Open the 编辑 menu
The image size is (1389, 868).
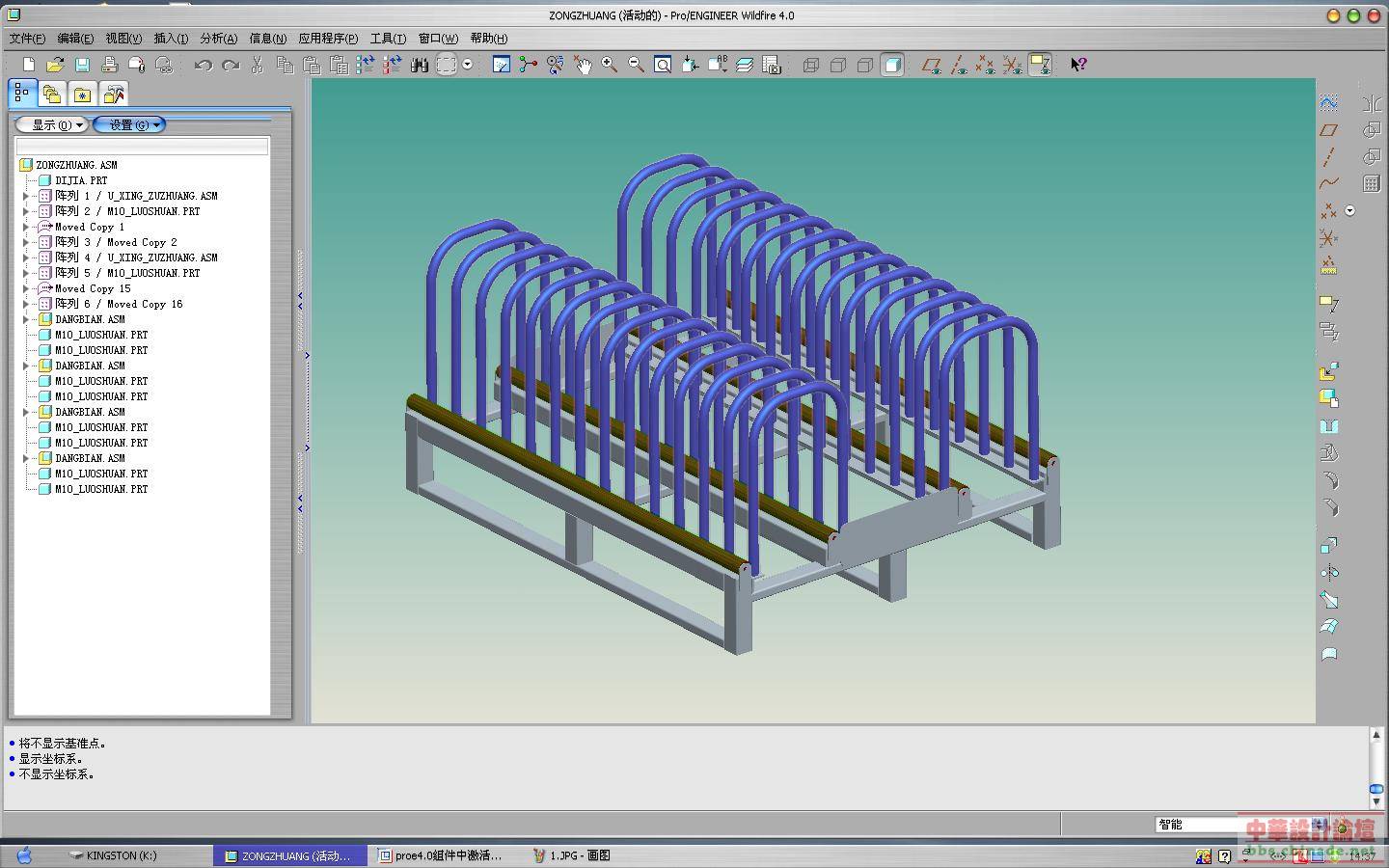coord(75,39)
